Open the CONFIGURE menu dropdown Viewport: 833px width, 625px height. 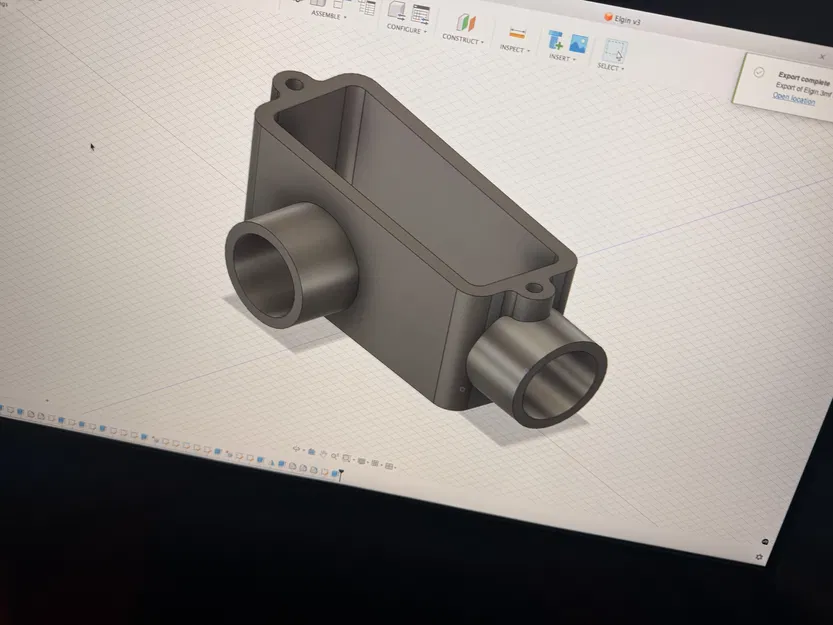[x=405, y=30]
